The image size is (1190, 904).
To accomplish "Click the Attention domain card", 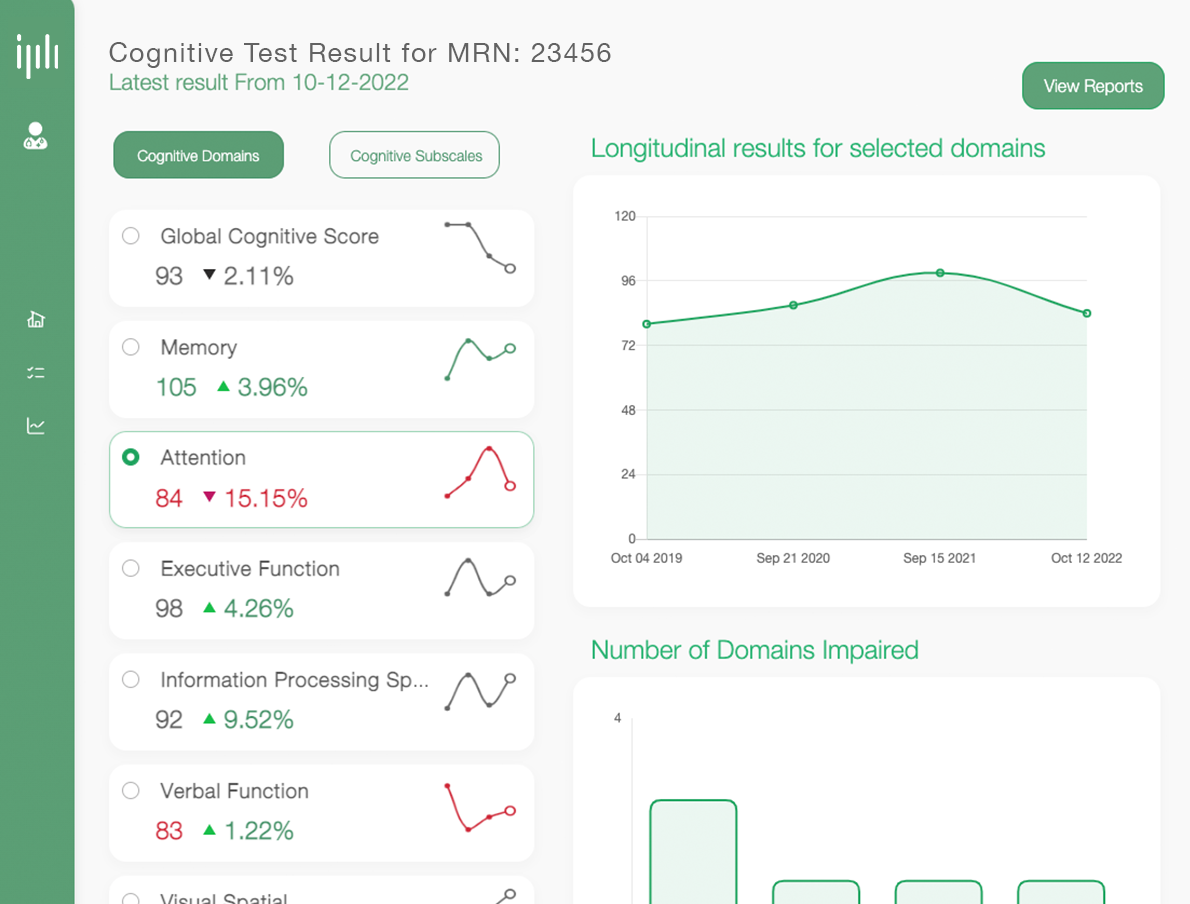I will 321,479.
